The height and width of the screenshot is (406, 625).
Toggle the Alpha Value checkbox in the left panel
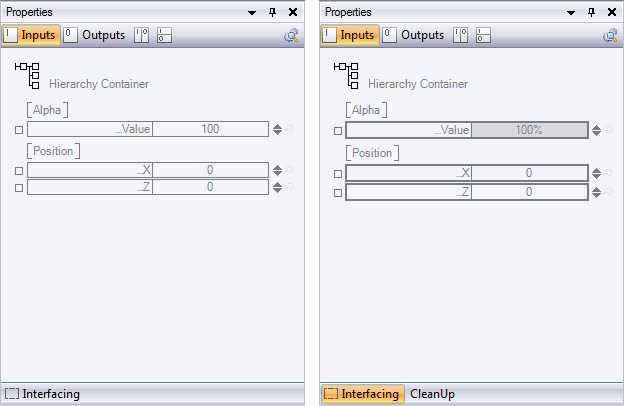click(19, 130)
